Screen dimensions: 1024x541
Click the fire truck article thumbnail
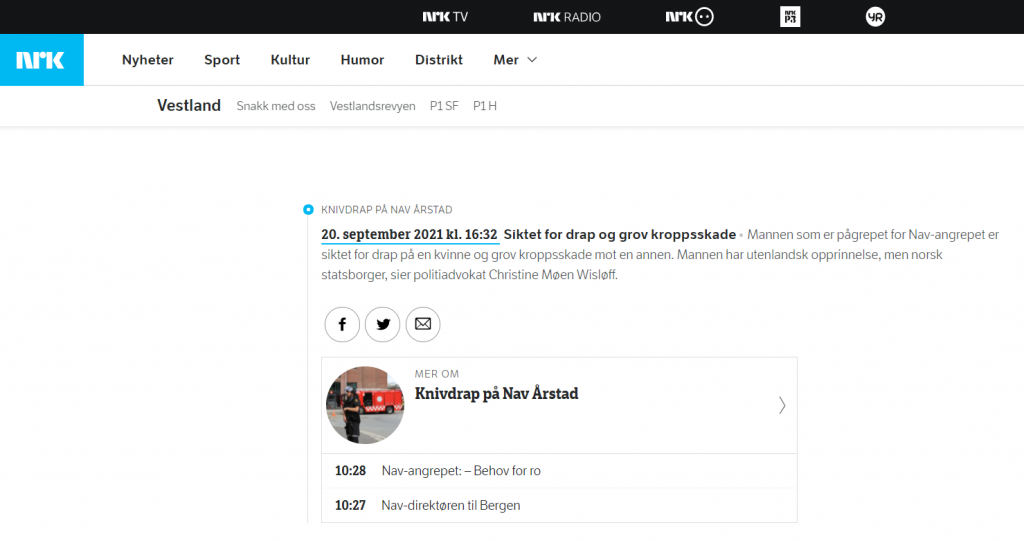coord(365,405)
